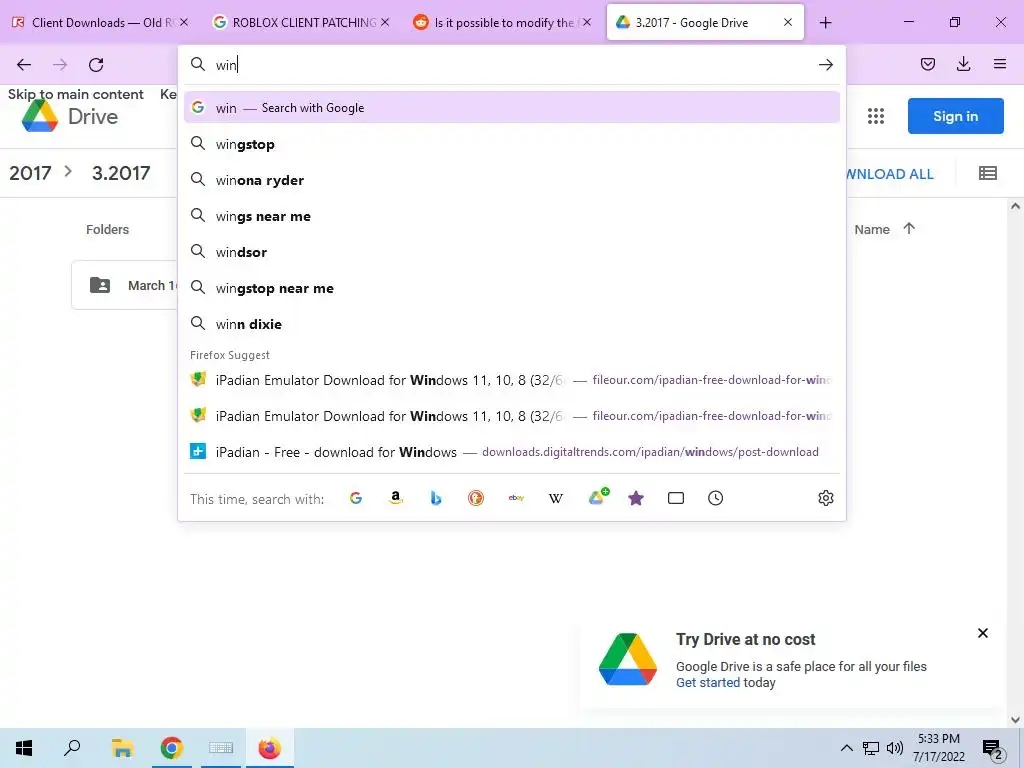Click the Firefox taskbar icon
1024x768 pixels.
pyautogui.click(x=269, y=748)
